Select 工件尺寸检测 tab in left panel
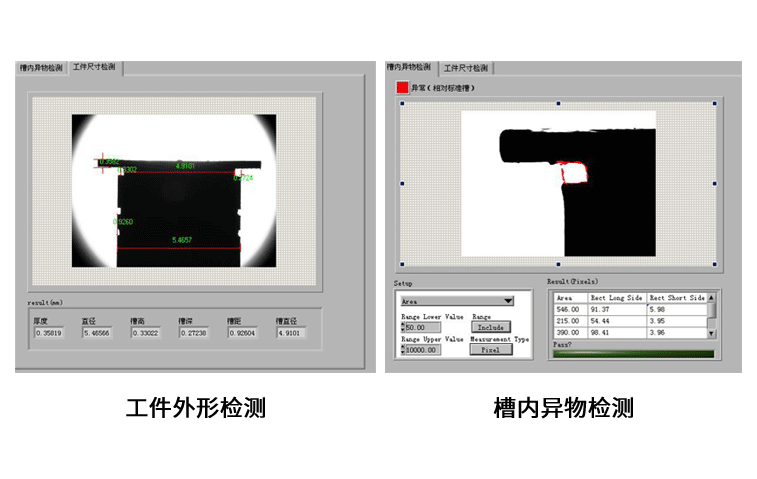Viewport: 757px width, 479px height. (95, 67)
